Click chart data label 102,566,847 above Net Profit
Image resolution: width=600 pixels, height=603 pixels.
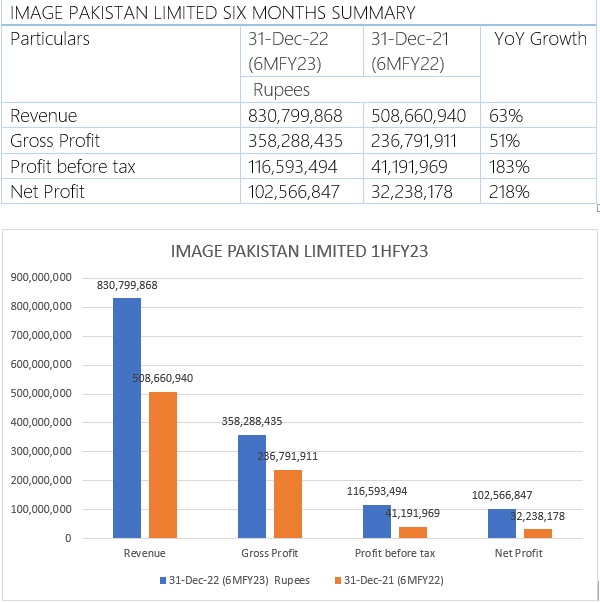[502, 495]
